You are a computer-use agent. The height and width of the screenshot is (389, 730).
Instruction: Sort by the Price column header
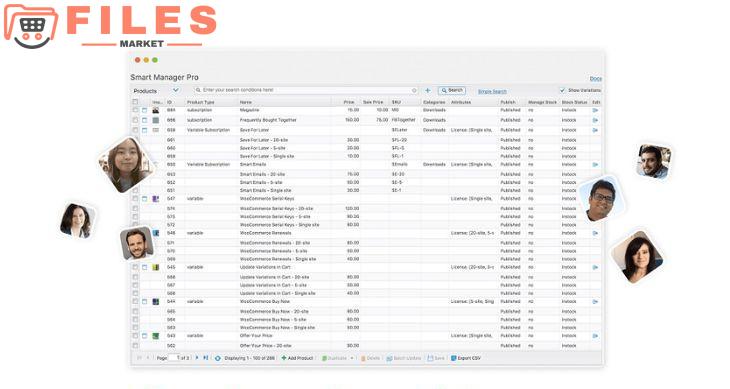(349, 102)
